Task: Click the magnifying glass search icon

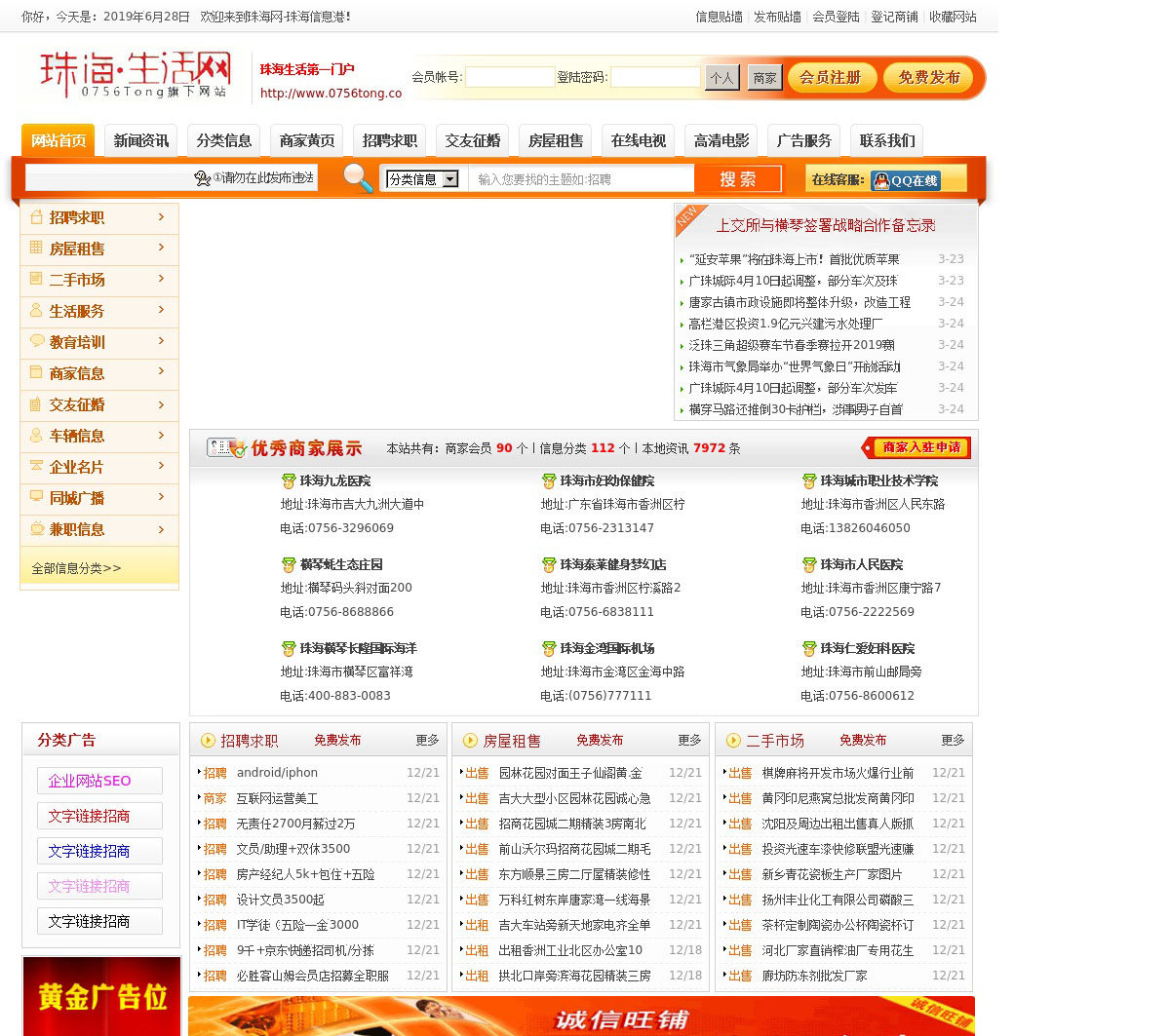Action: click(358, 178)
